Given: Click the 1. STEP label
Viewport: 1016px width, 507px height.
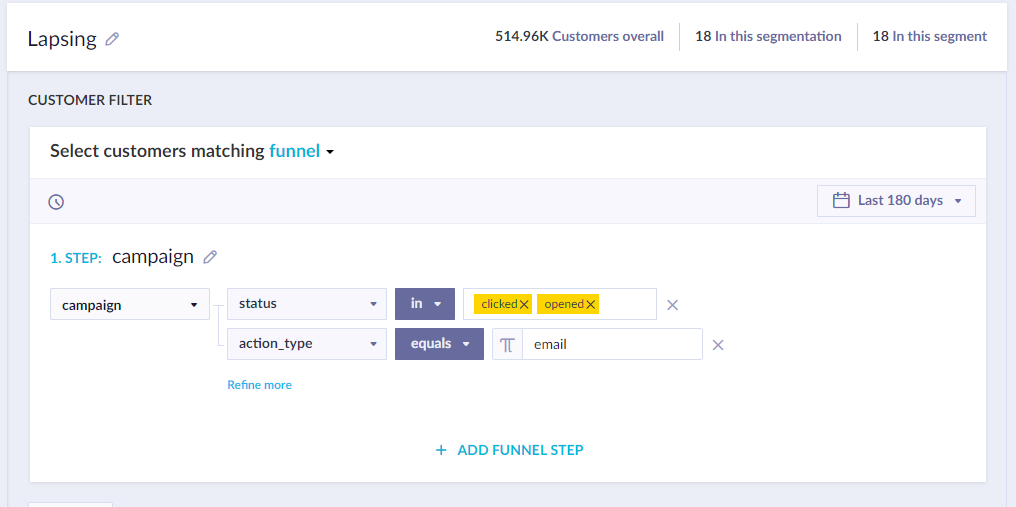Looking at the screenshot, I should 76,258.
